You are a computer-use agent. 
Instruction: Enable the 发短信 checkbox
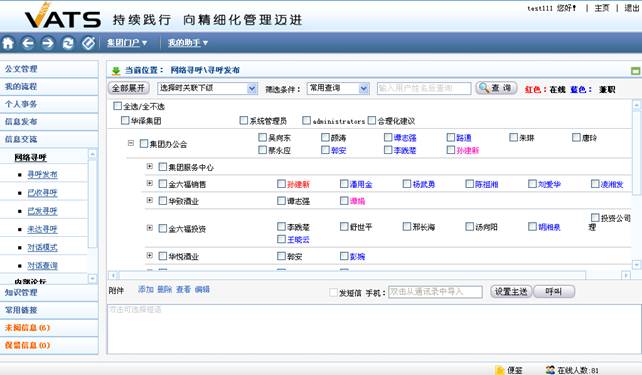334,292
